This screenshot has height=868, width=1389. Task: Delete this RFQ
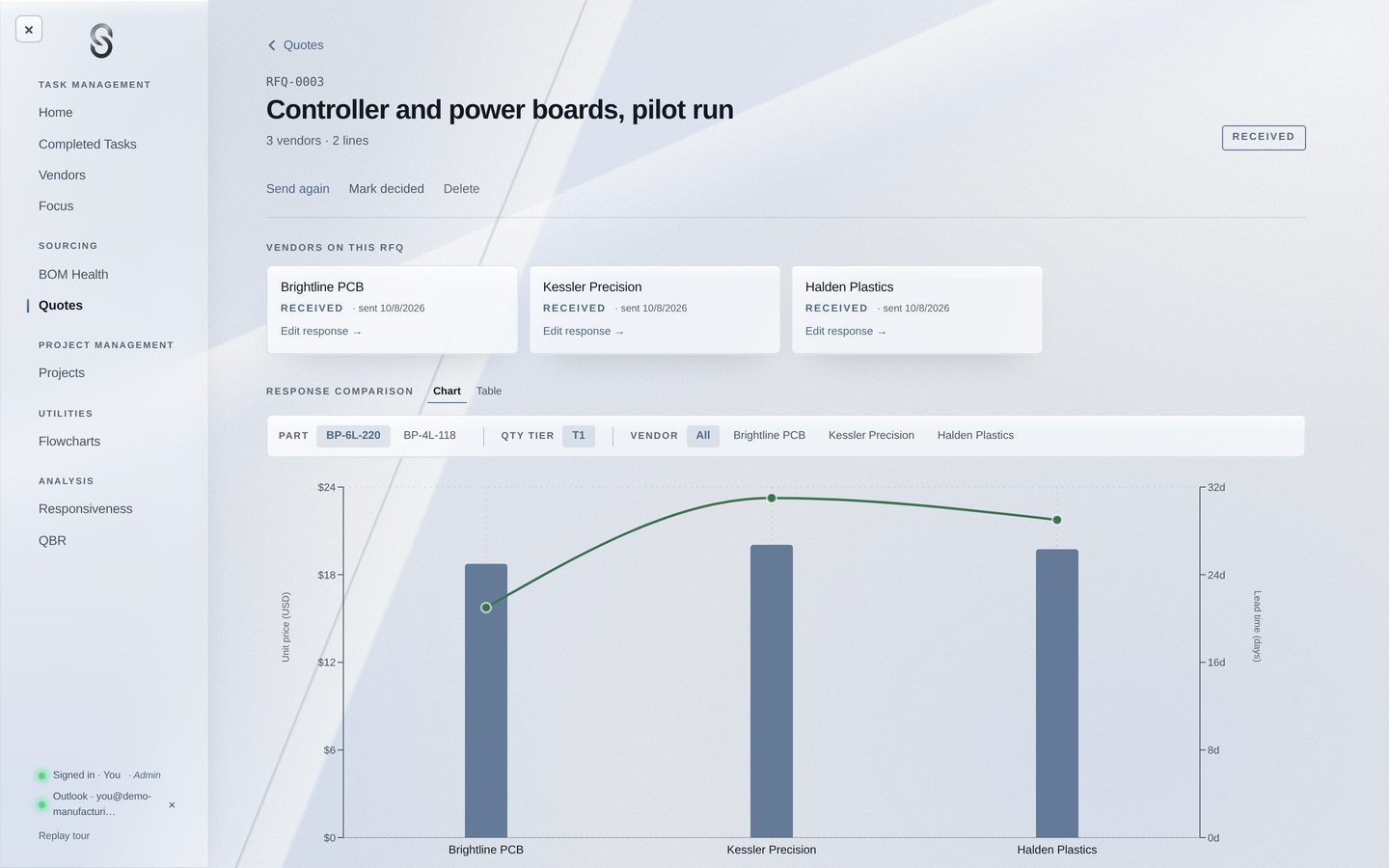[461, 189]
